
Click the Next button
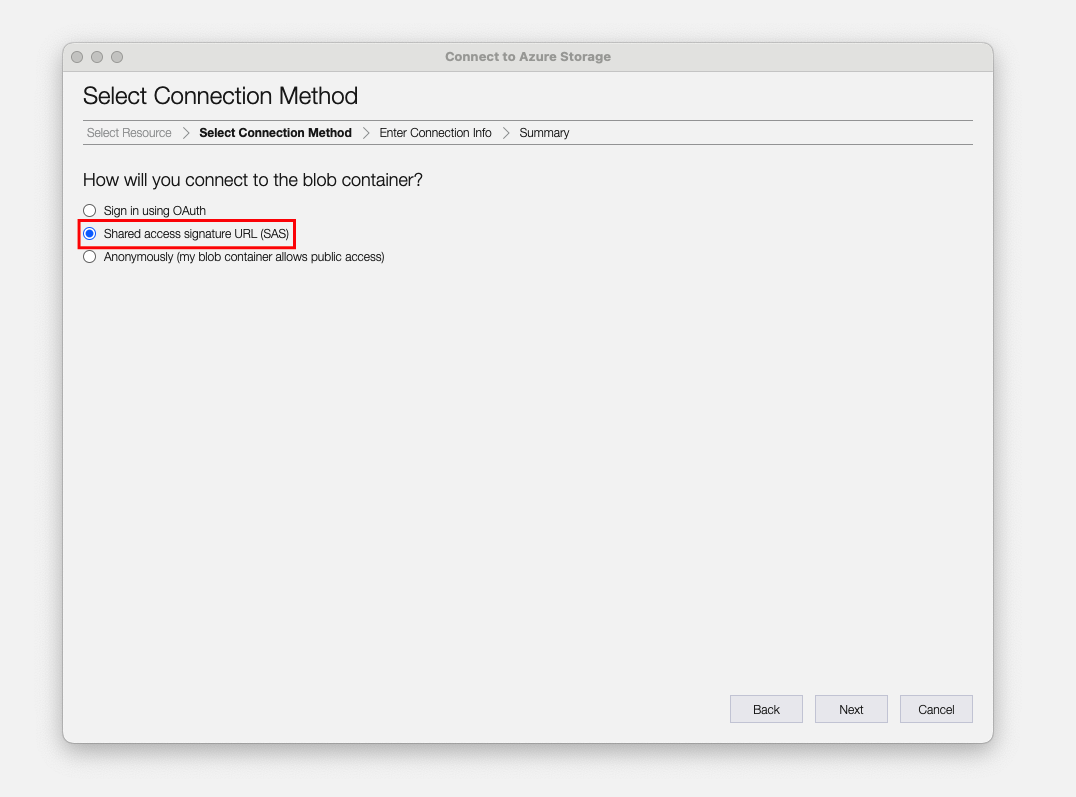[851, 709]
